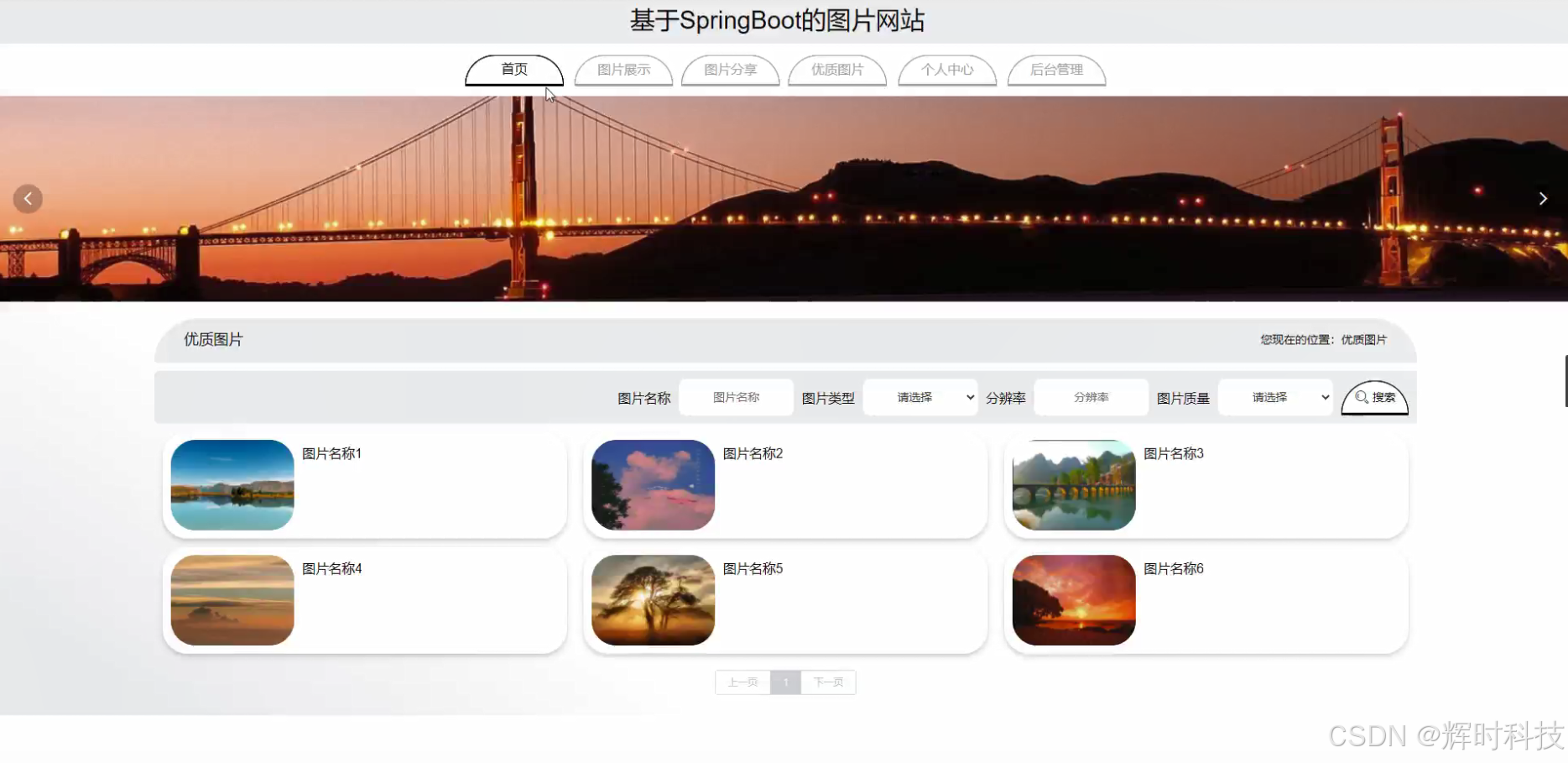
Task: Click the right carousel arrow
Action: (1543, 198)
